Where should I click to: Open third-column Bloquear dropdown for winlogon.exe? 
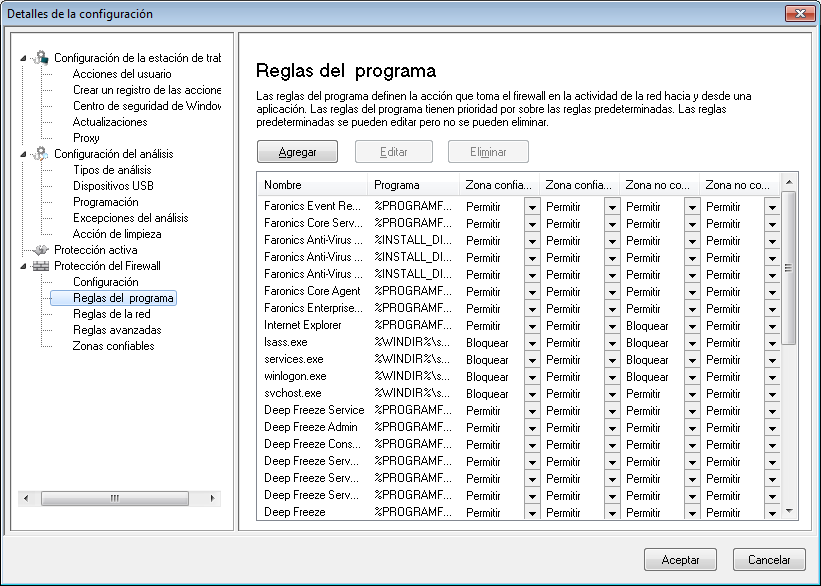tap(692, 377)
